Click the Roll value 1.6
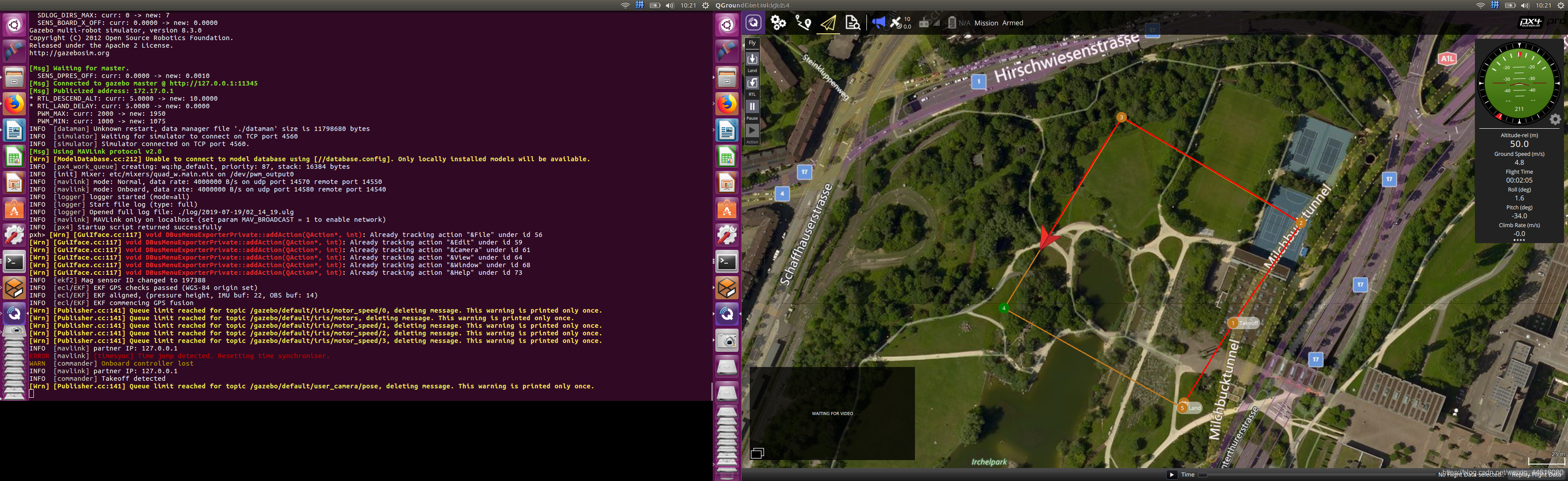Screen dimensions: 1568x481 click(x=1519, y=198)
